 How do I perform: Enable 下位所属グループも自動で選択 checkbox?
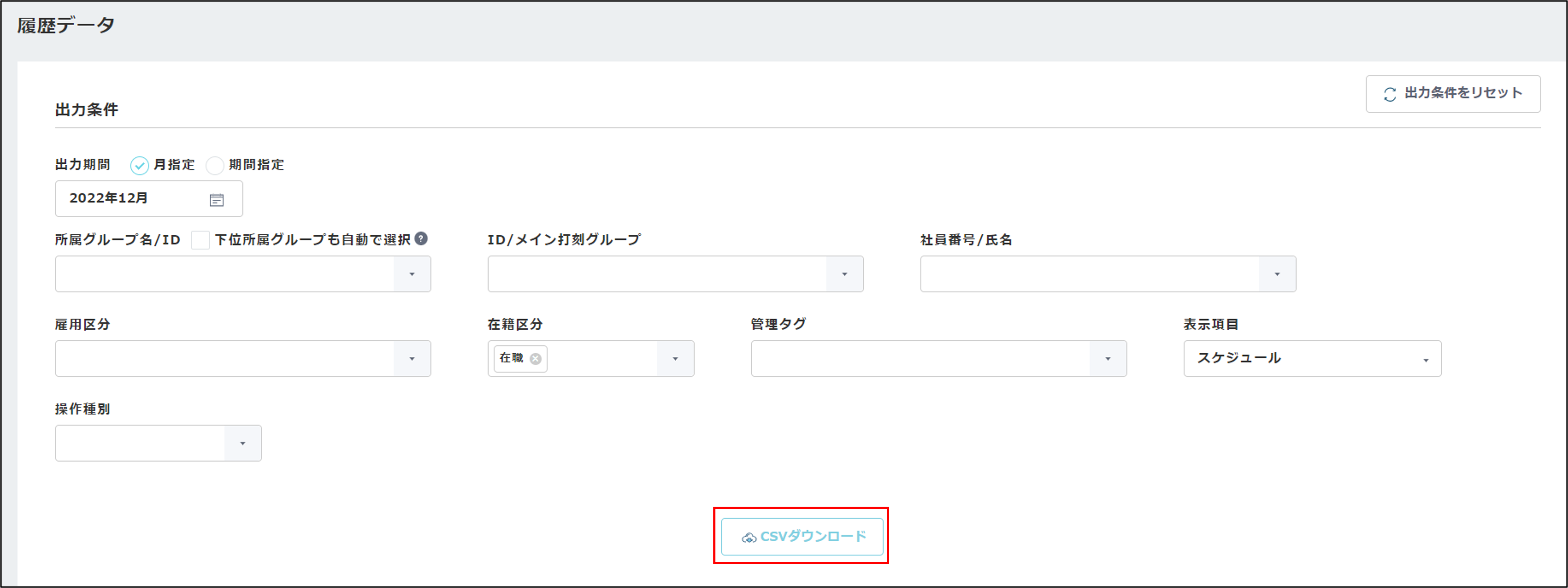click(200, 240)
